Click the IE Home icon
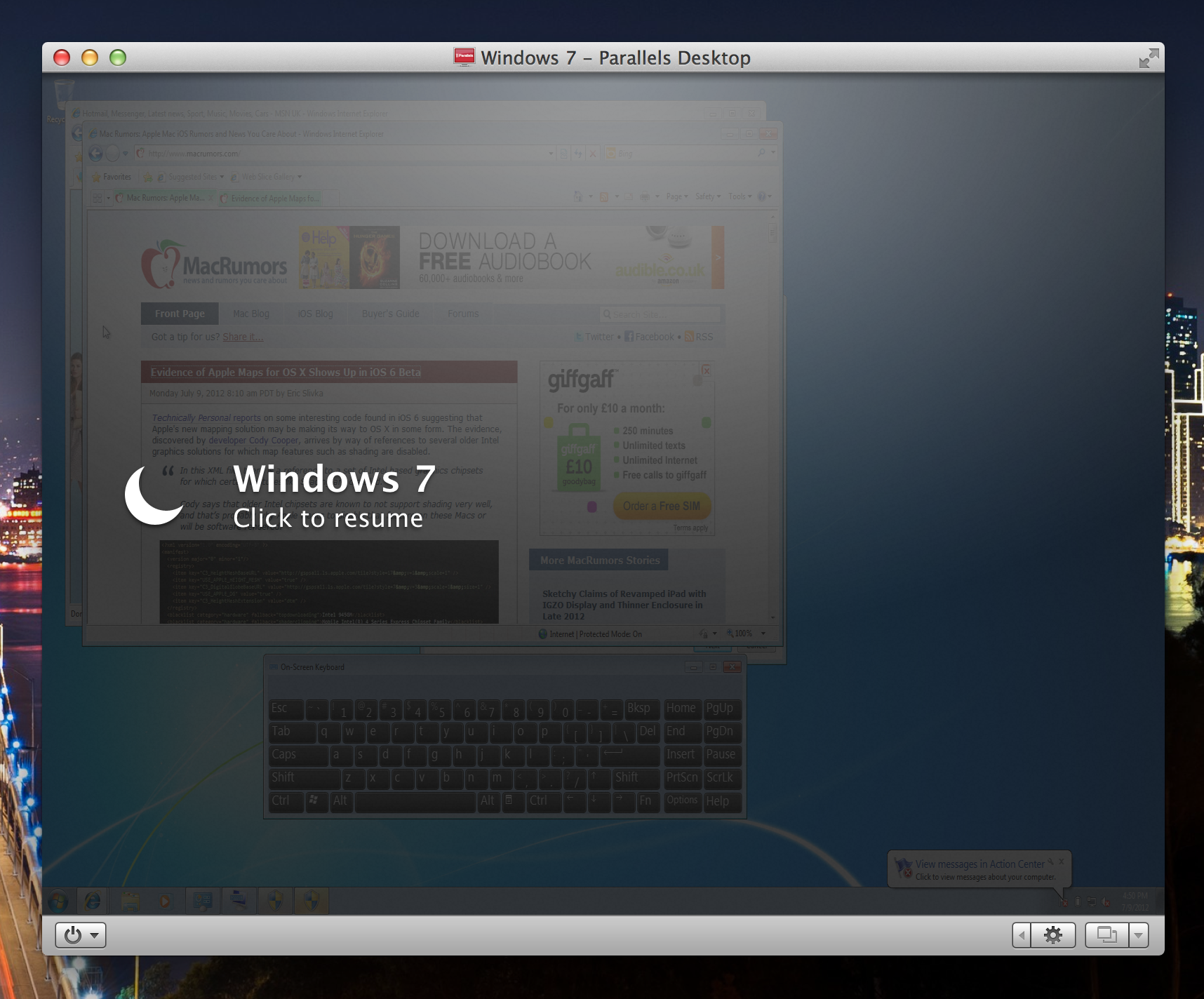The height and width of the screenshot is (999, 1204). click(578, 196)
